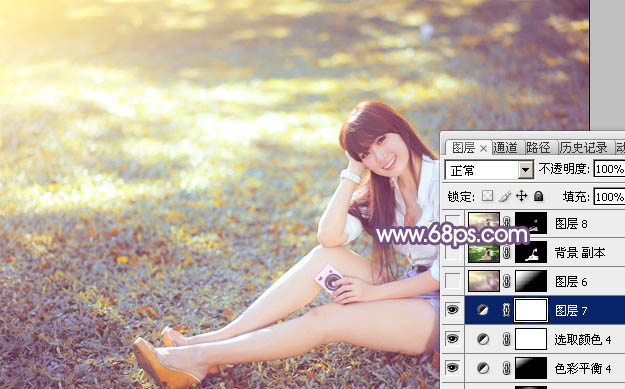Click the adjustment icon on 色彩平衡 4
Viewport: 625px width, 389px height.
tap(483, 368)
